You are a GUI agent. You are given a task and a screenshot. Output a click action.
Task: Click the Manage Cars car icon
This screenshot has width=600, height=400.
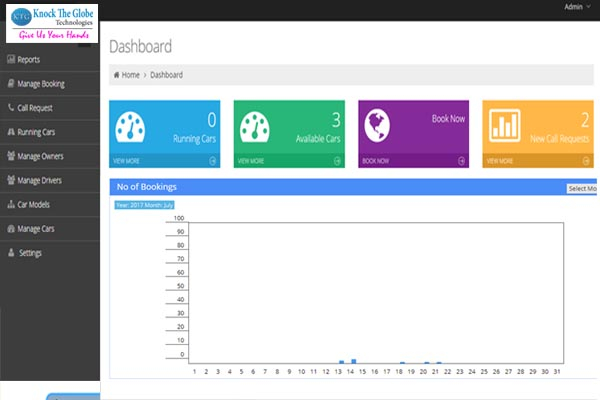click(x=11, y=229)
